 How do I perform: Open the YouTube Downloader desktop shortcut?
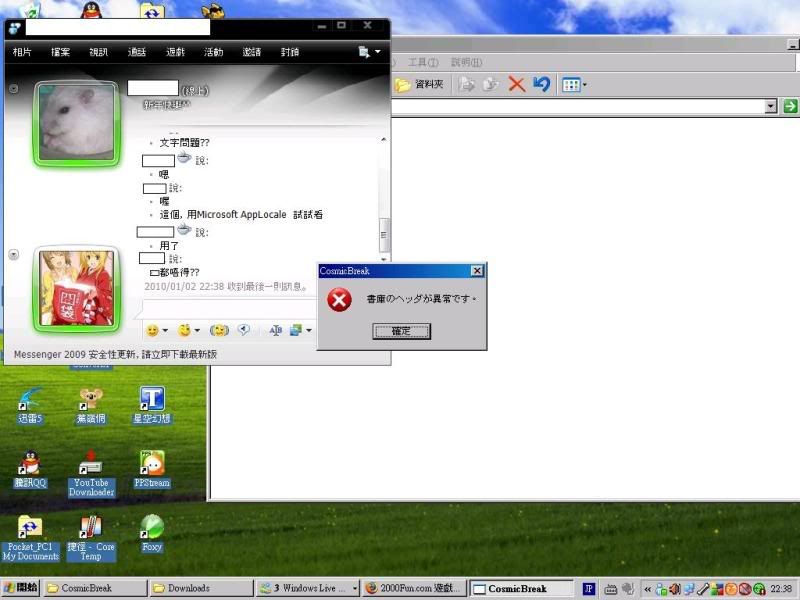pos(91,463)
